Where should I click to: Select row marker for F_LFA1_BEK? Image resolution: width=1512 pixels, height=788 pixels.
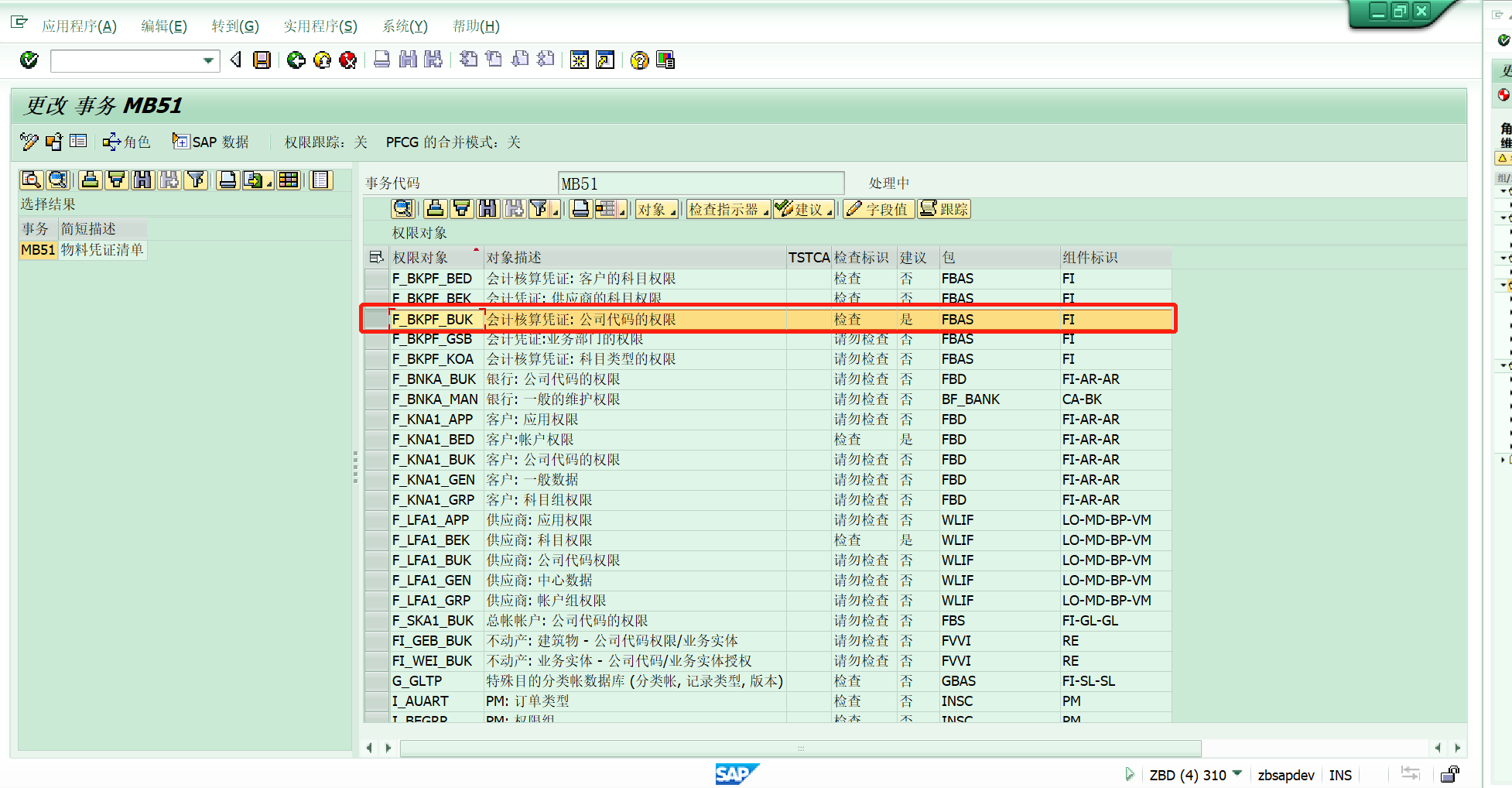(x=377, y=540)
